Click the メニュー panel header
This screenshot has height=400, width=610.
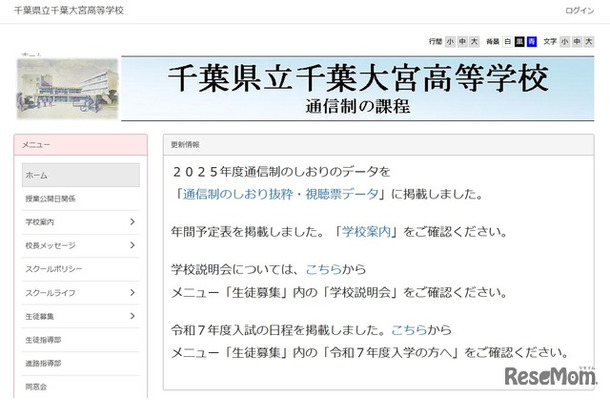pos(81,145)
